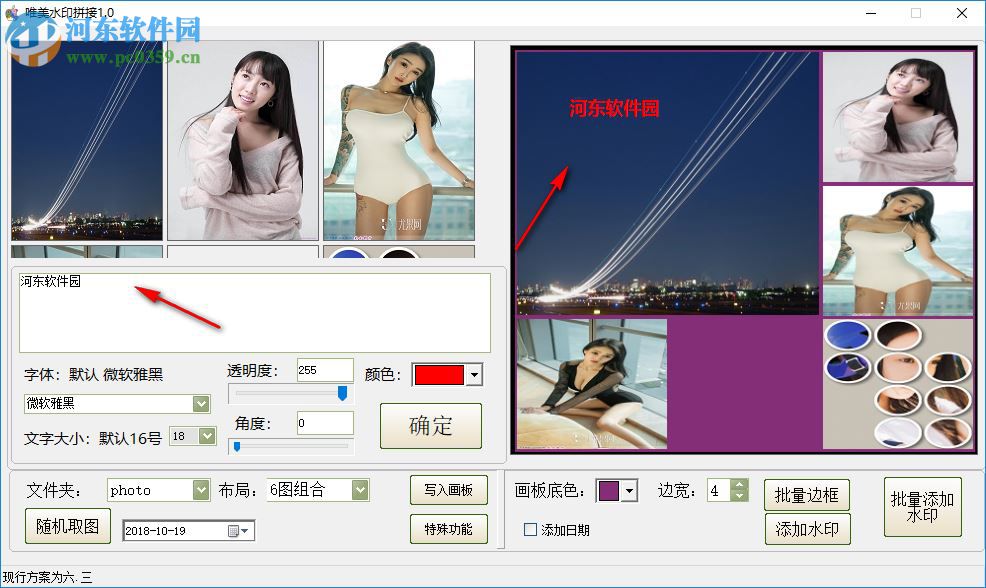Click the 批量边框 button
The width and height of the screenshot is (986, 588).
(807, 494)
